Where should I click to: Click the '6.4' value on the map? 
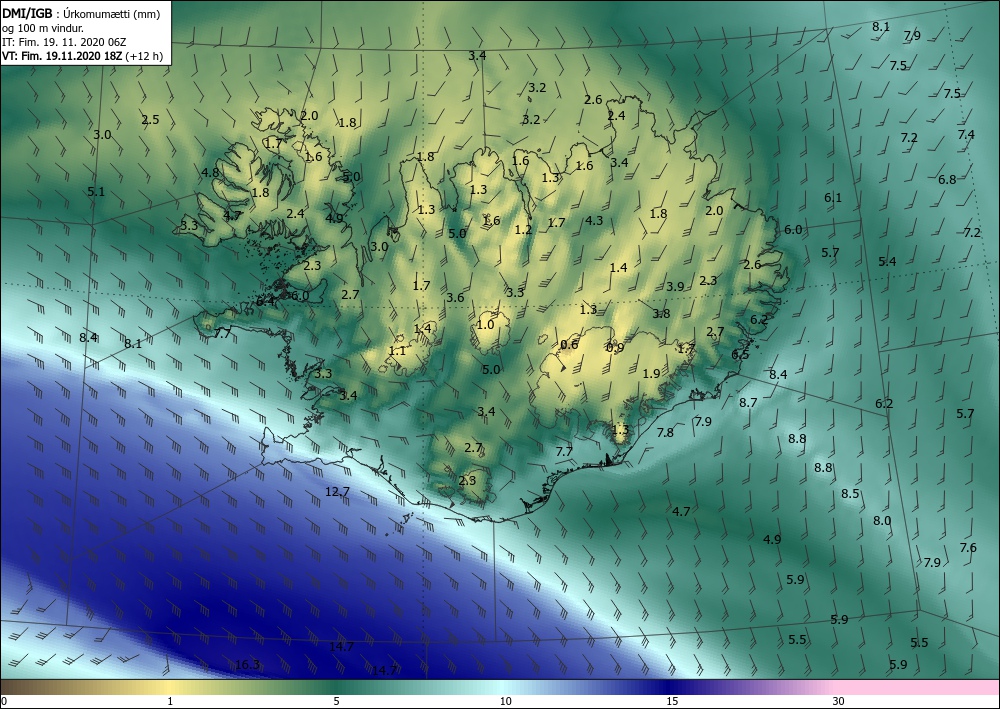click(266, 302)
